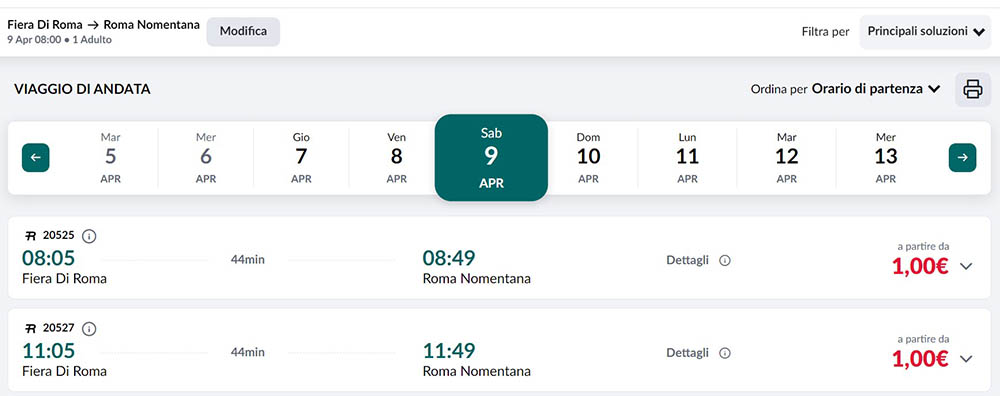Screen dimensions: 1000x396
Task: Click the 1,00€ price of 11:05 train
Action: click(920, 359)
